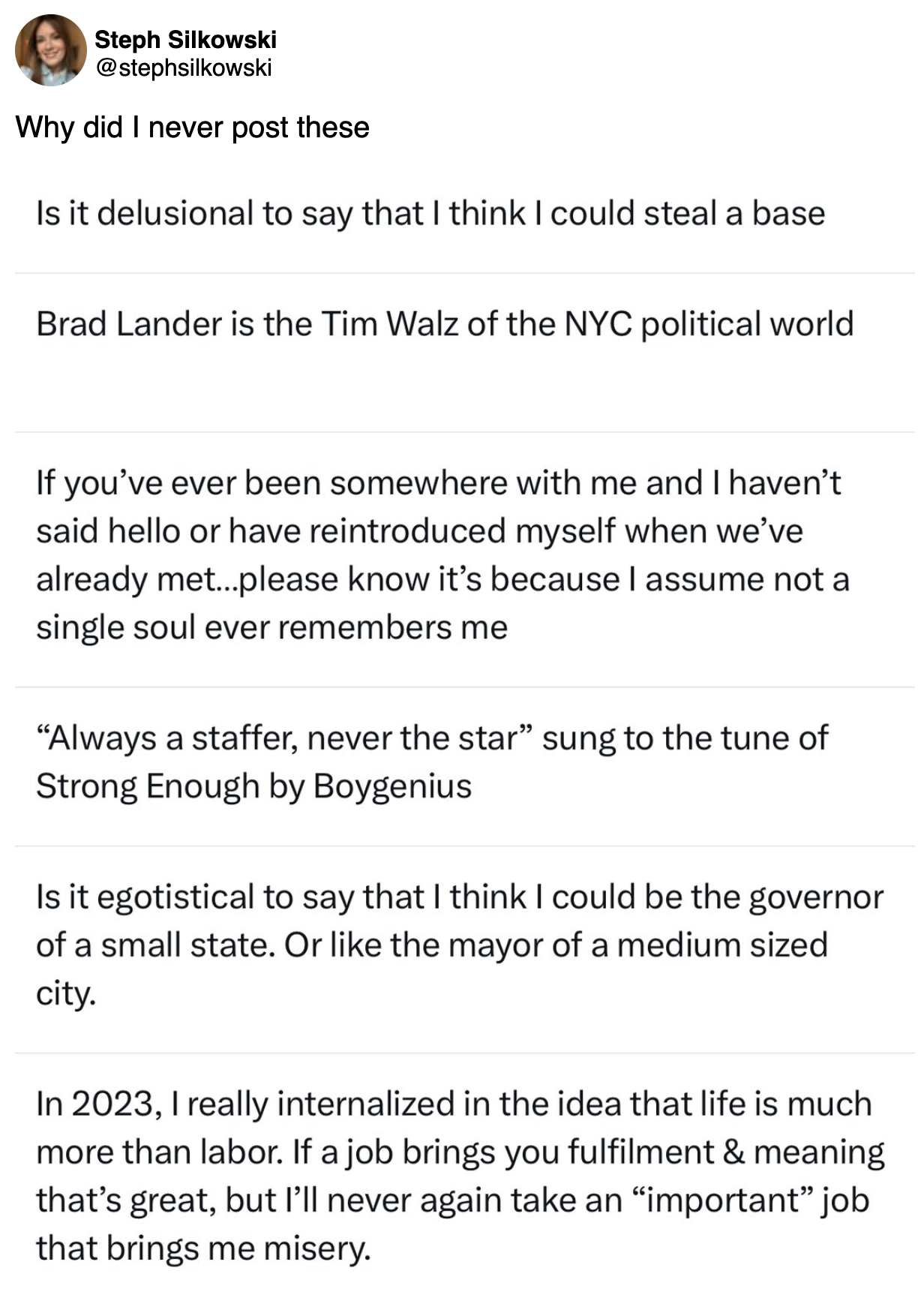
Task: Click the tweet text "Why did I never post these"
Action: coord(192,128)
